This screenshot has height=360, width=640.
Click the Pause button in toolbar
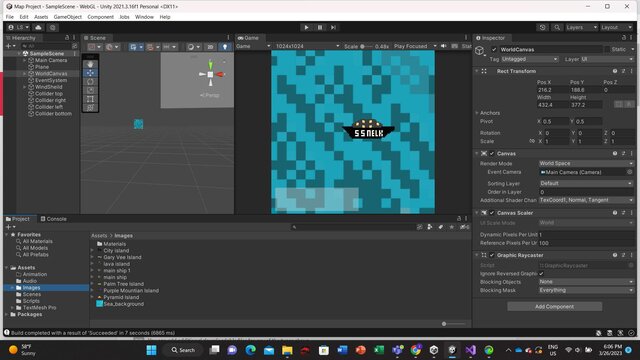320,27
